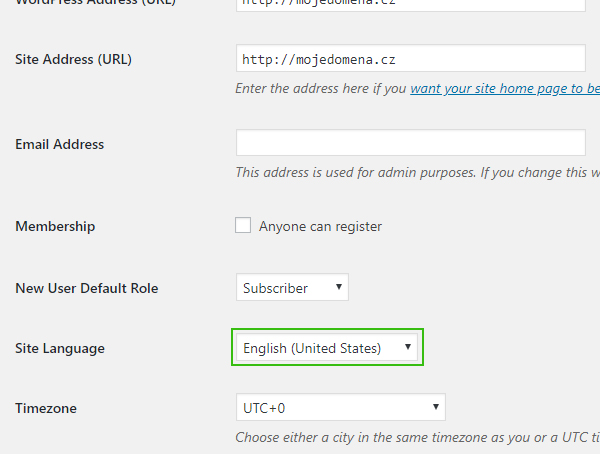Click the "Email Address" field label
This screenshot has height=454, width=600.
(60, 144)
